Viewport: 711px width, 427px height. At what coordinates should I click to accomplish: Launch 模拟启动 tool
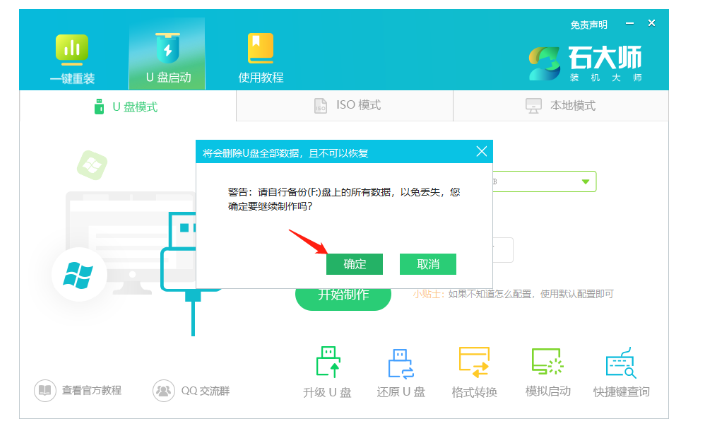tap(547, 362)
